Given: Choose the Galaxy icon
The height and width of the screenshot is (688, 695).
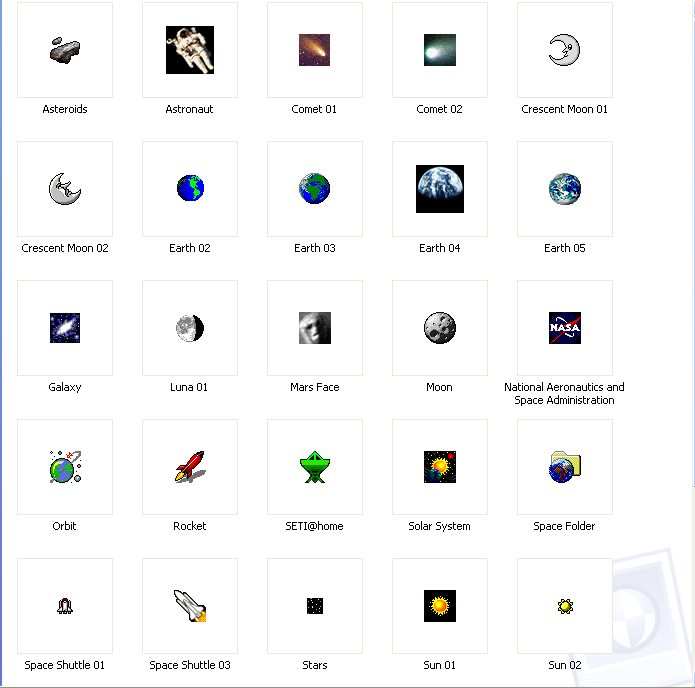Looking at the screenshot, I should click(x=65, y=328).
